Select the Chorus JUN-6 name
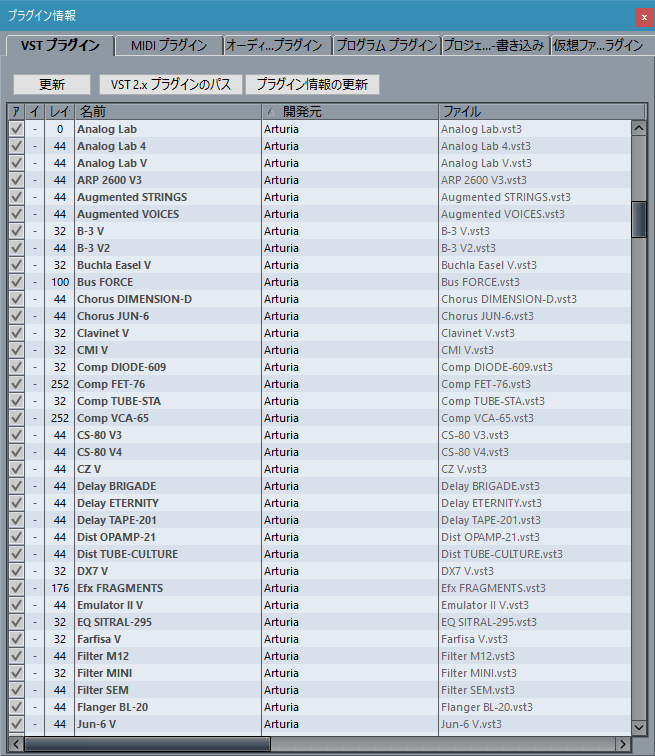 113,316
